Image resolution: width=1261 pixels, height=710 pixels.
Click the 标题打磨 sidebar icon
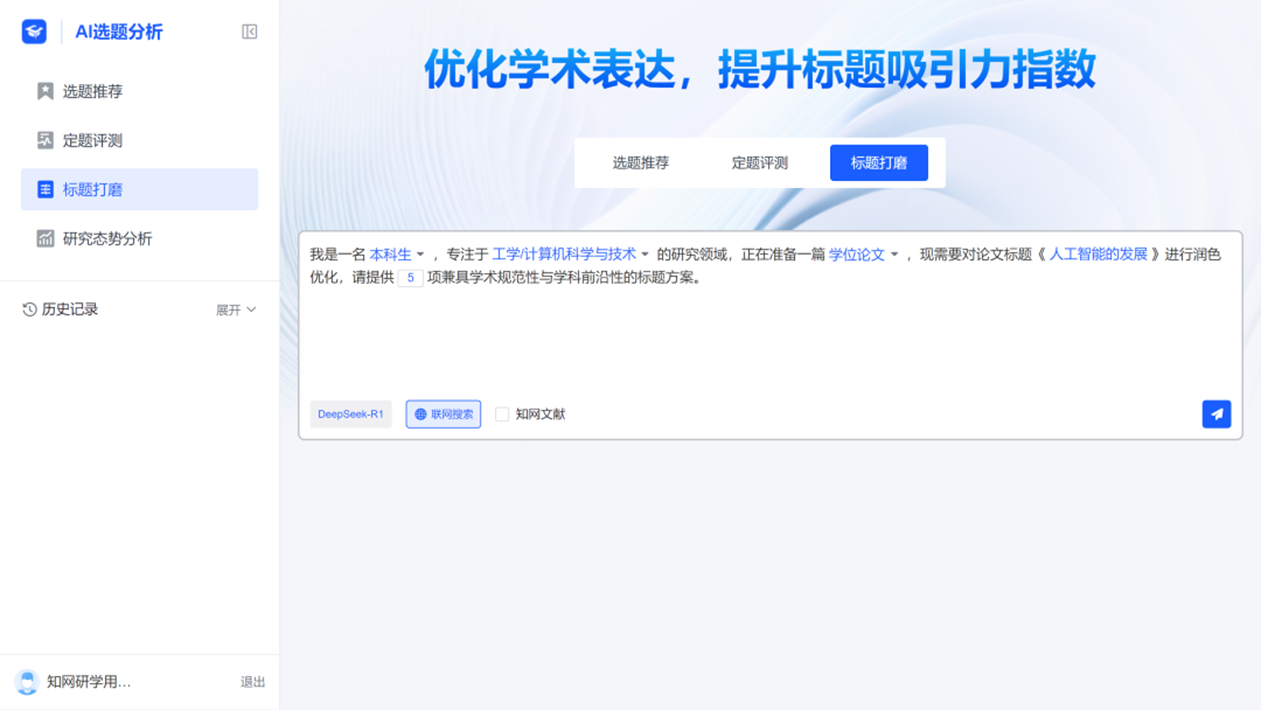click(45, 189)
